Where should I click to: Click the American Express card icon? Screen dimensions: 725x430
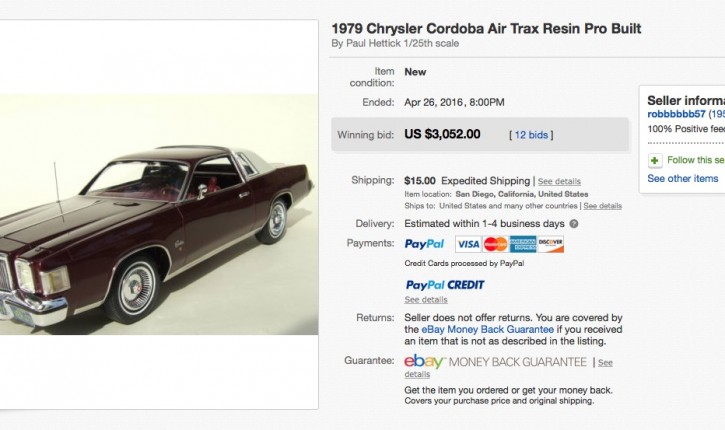click(x=522, y=244)
